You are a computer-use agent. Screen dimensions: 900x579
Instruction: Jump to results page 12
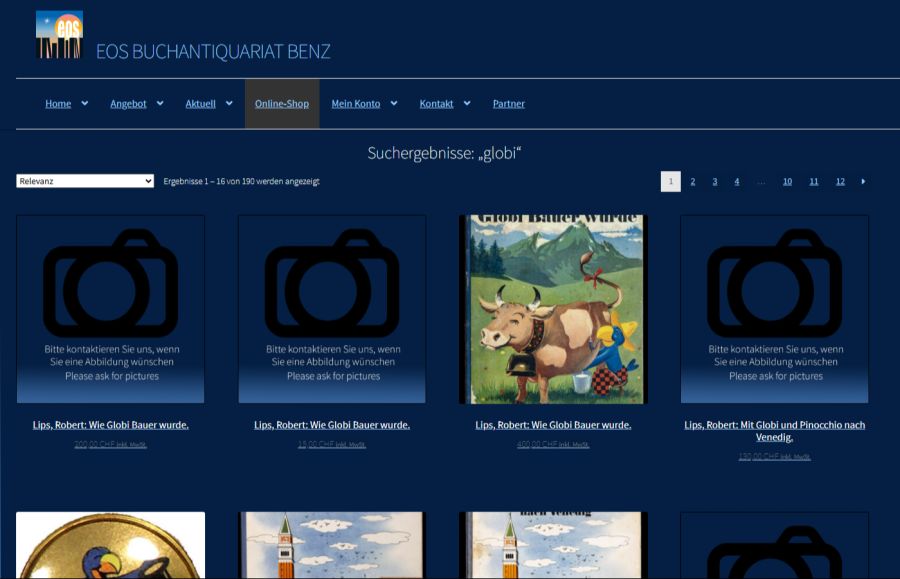[x=840, y=181]
